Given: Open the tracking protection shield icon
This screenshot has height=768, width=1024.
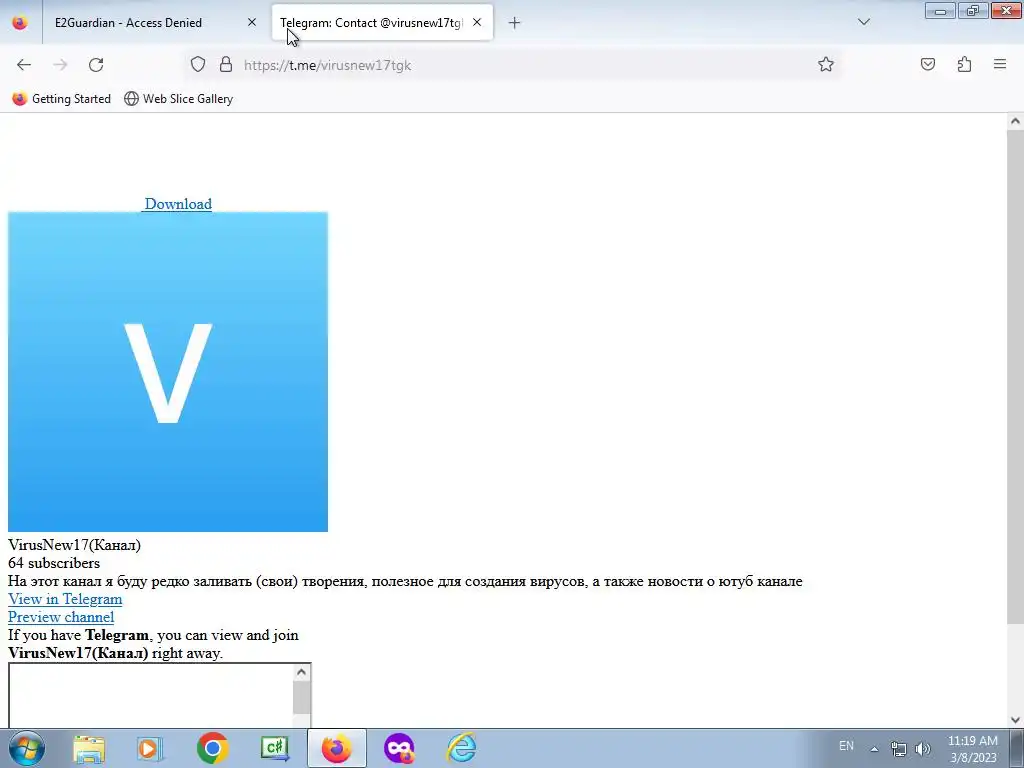Looking at the screenshot, I should click(198, 64).
